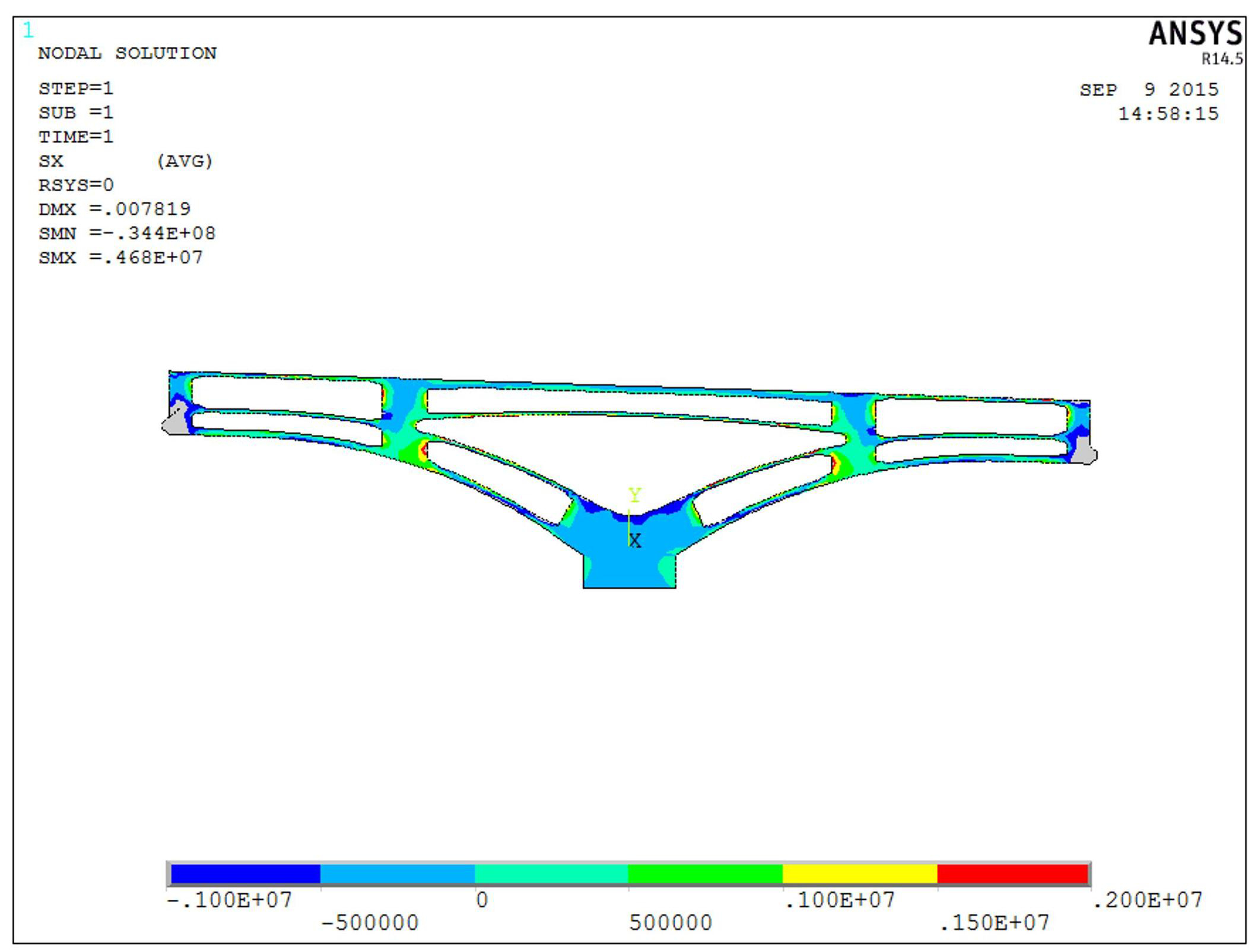Viewport: 1258px width, 952px height.
Task: Click the X axis triad label
Action: 635,541
